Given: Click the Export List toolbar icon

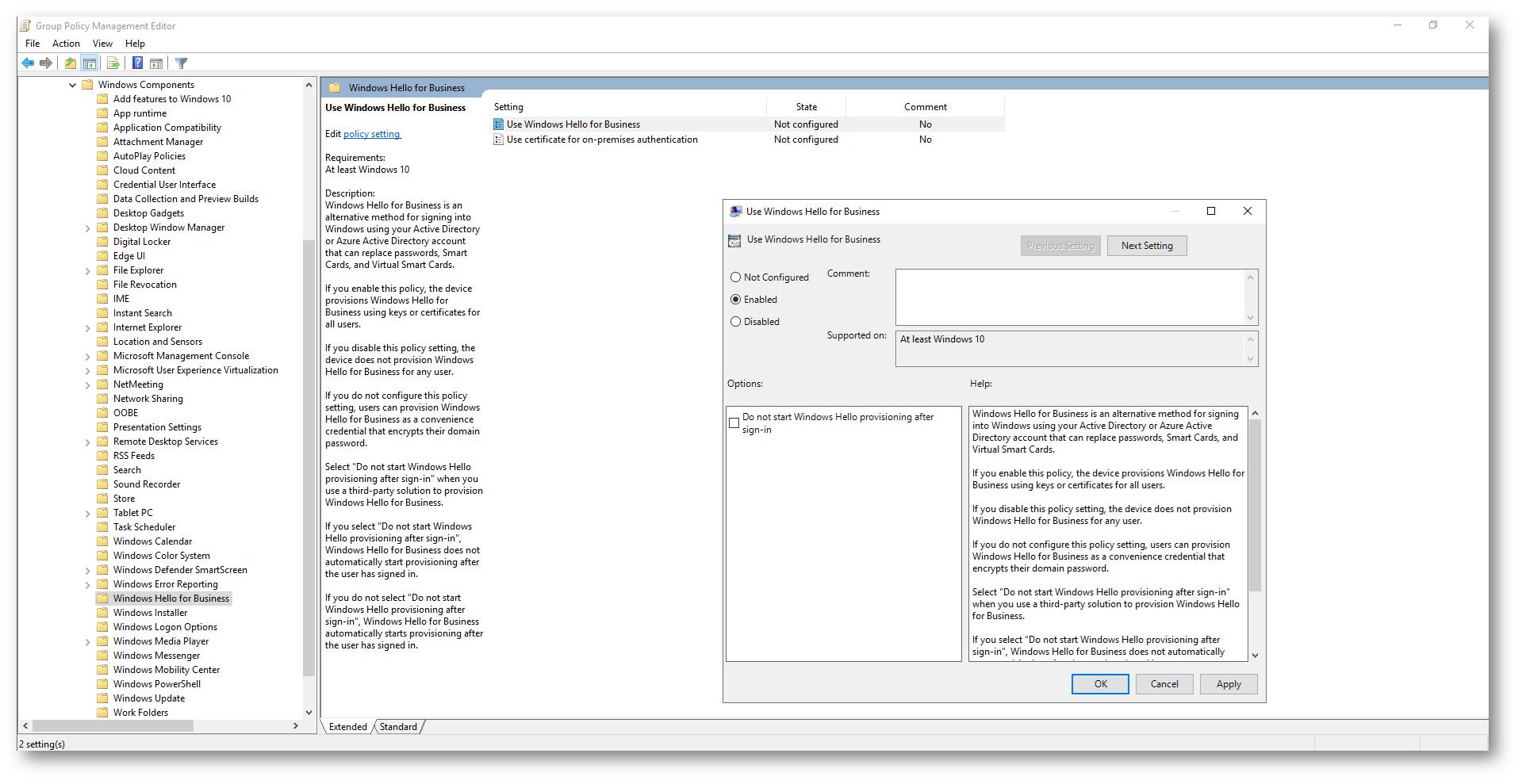Looking at the screenshot, I should pos(113,63).
